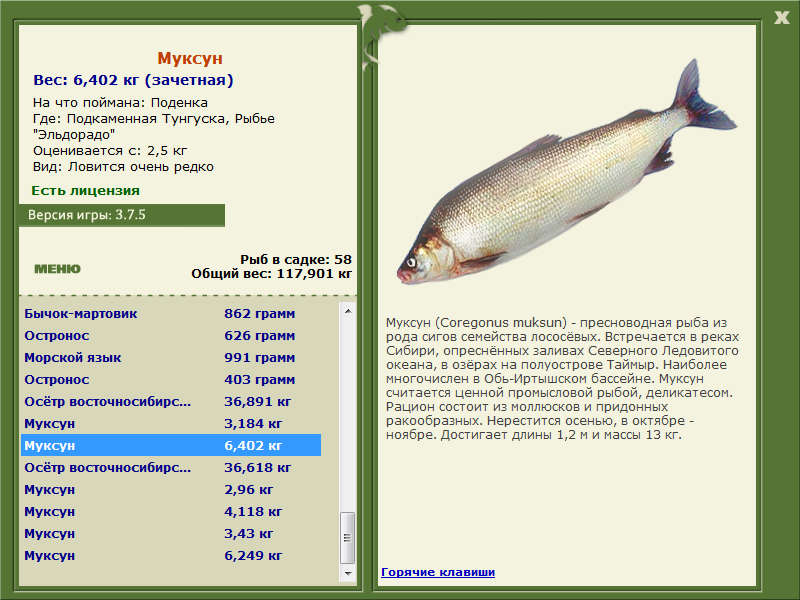Viewport: 800px width, 600px height.
Task: Select highlighted Муксун 6,402 кг entry
Action: [171, 445]
